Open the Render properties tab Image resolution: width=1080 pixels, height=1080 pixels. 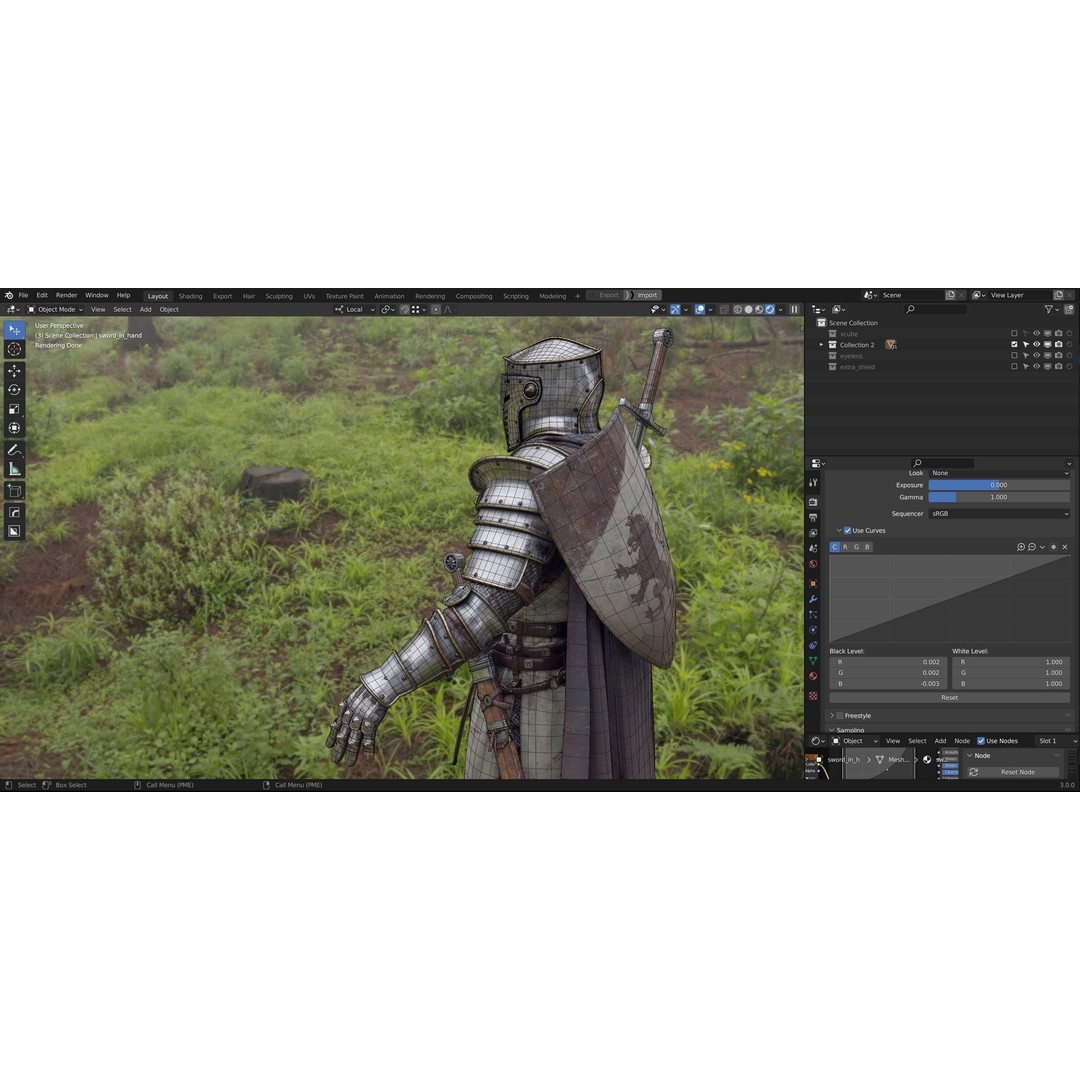(x=813, y=502)
